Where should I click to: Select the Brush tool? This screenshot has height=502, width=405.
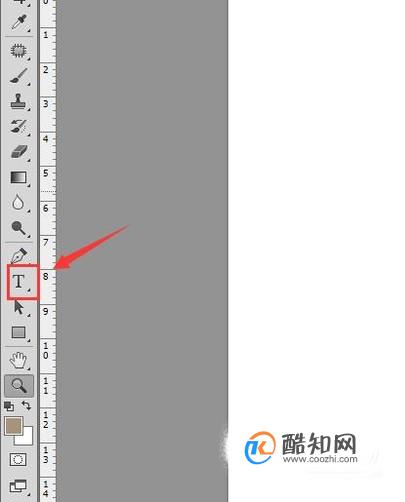[x=19, y=76]
